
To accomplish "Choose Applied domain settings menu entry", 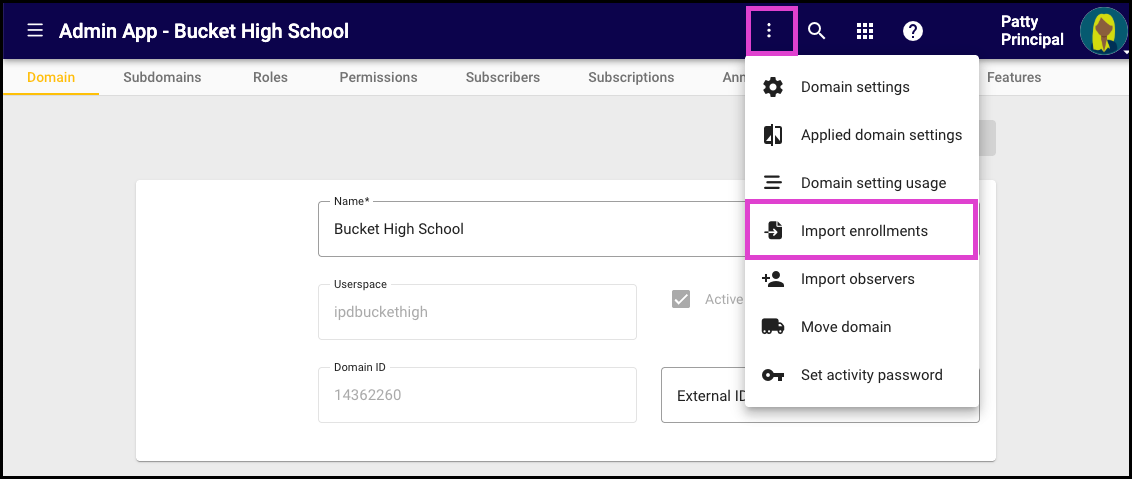I will pyautogui.click(x=862, y=135).
